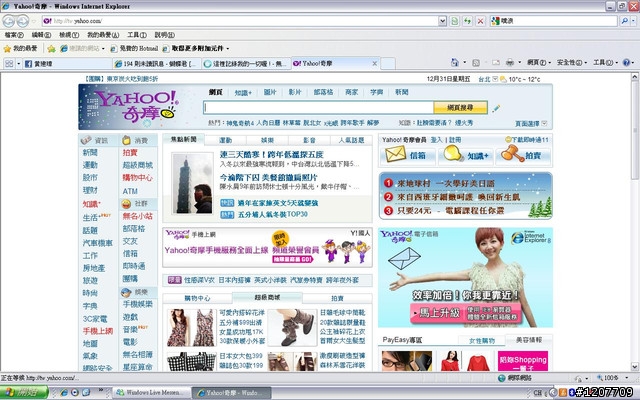Click the Yahoo!奇摩 logo
The width and height of the screenshot is (640, 400).
click(x=137, y=107)
